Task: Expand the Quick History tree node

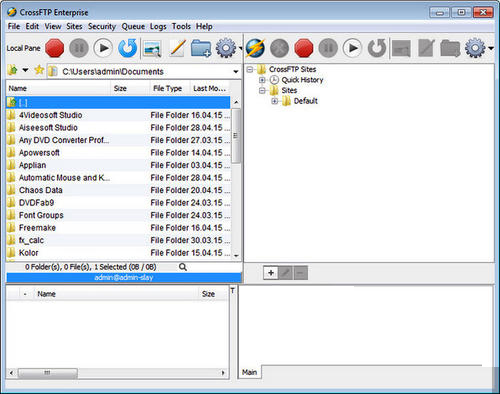Action: tap(262, 80)
